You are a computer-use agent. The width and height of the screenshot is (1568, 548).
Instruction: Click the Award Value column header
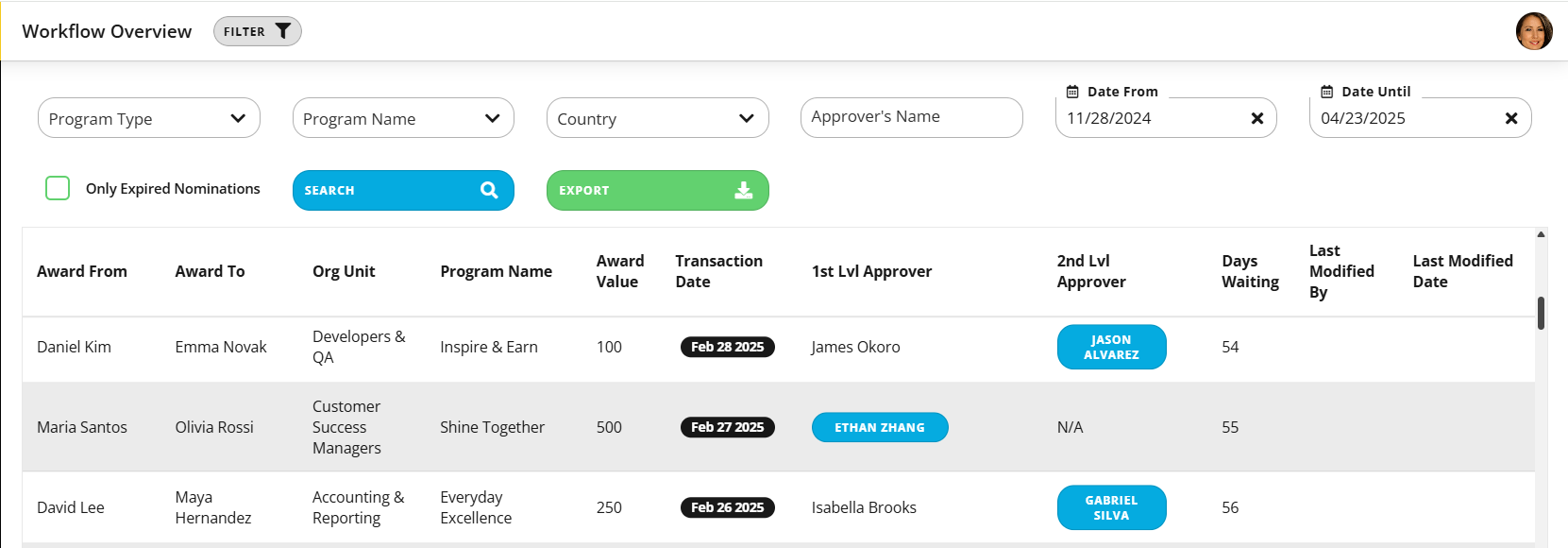620,271
